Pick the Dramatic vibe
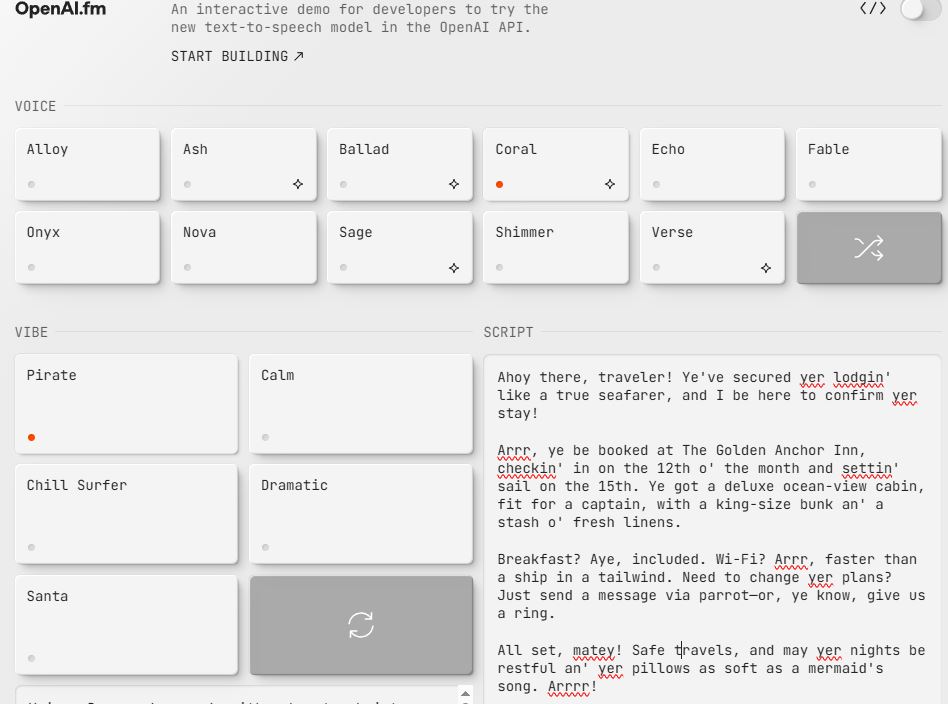 coord(360,513)
